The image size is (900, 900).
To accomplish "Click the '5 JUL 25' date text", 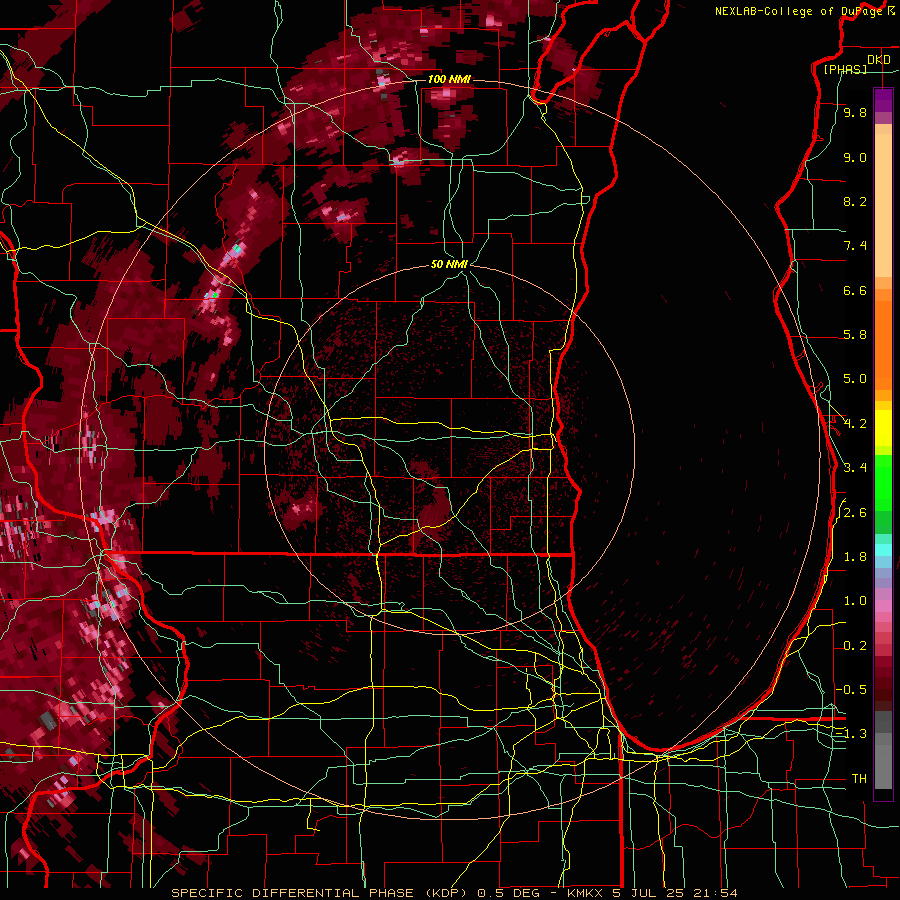I will tap(646, 893).
